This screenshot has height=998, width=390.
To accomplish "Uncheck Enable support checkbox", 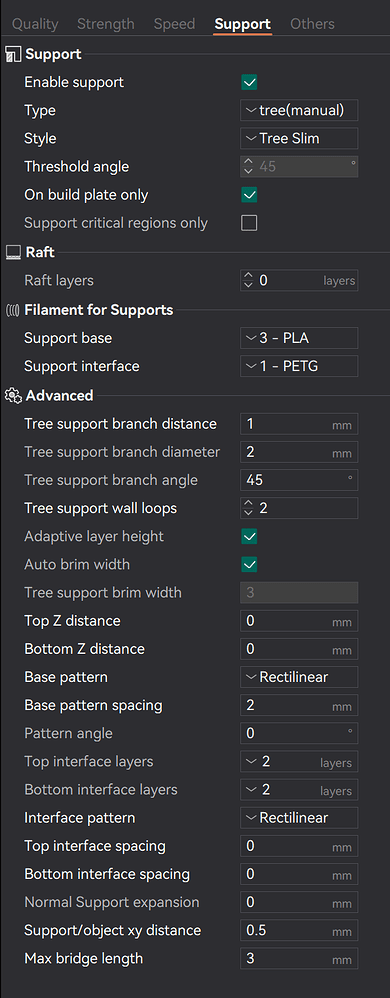I will (x=249, y=83).
